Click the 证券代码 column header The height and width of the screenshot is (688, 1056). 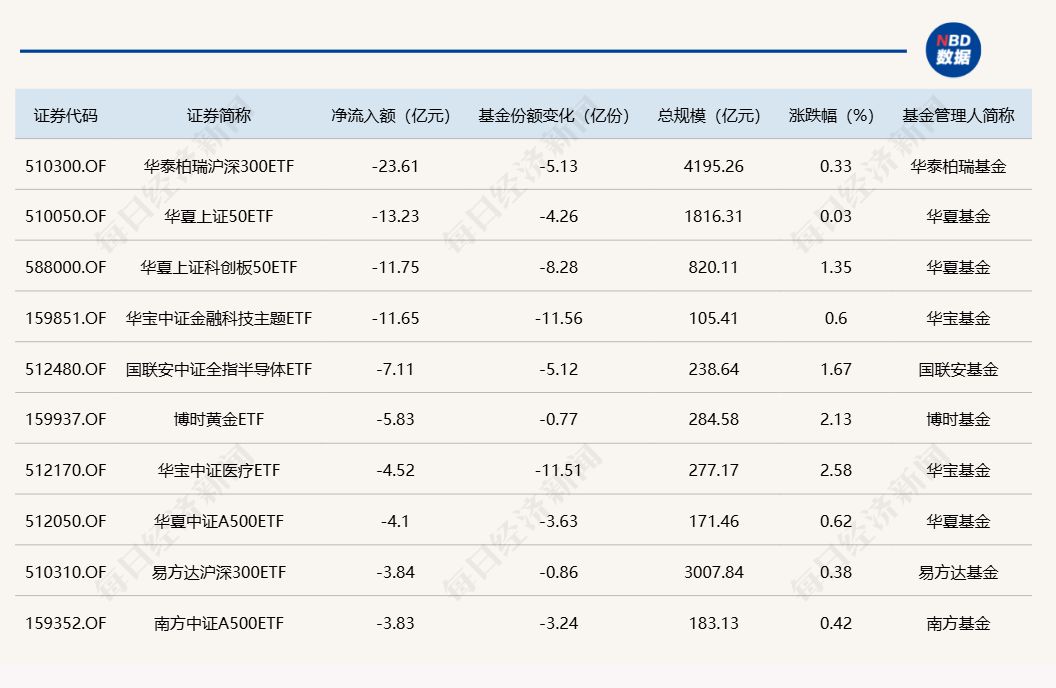pos(66,115)
